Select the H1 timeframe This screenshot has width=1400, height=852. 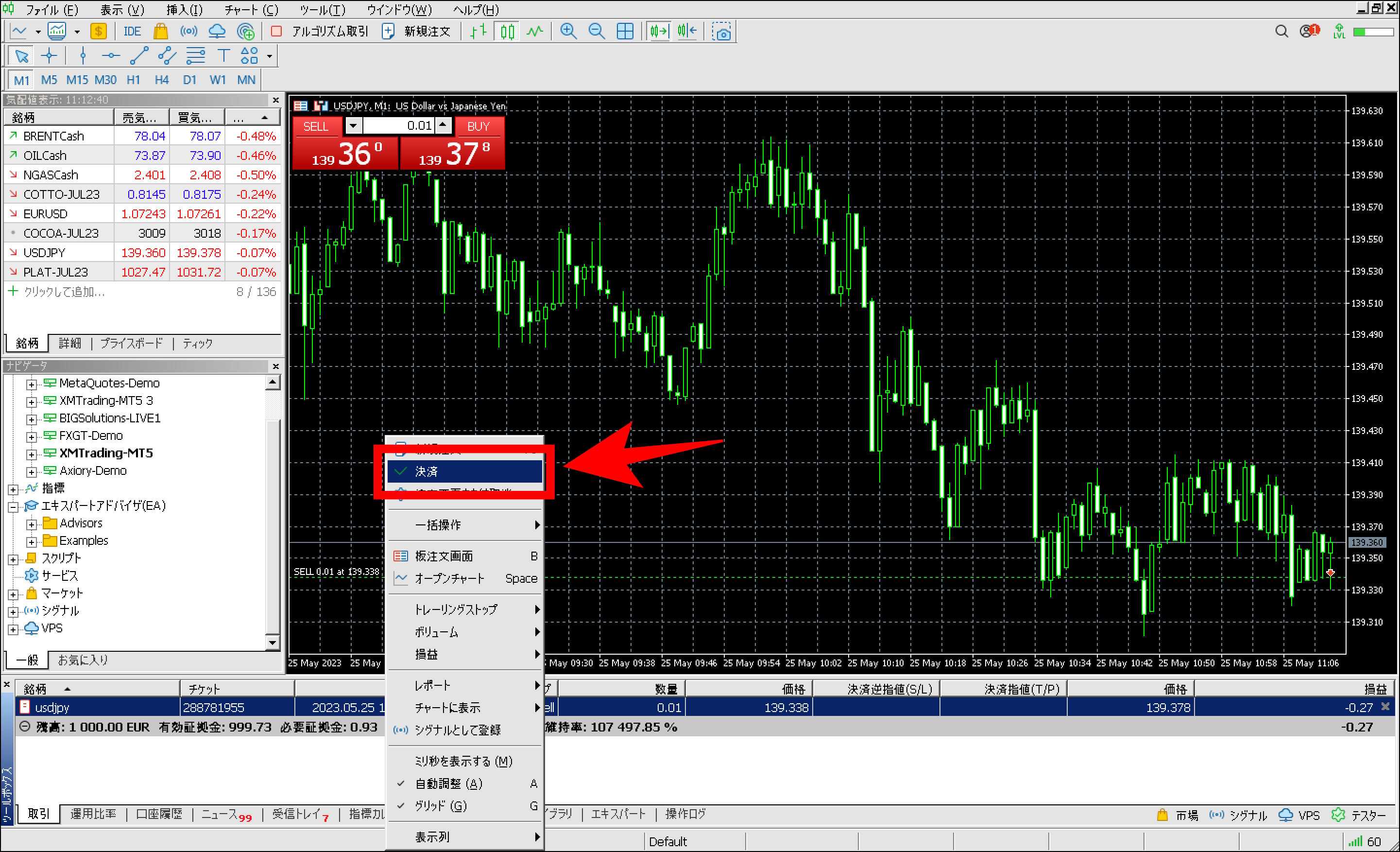click(133, 80)
